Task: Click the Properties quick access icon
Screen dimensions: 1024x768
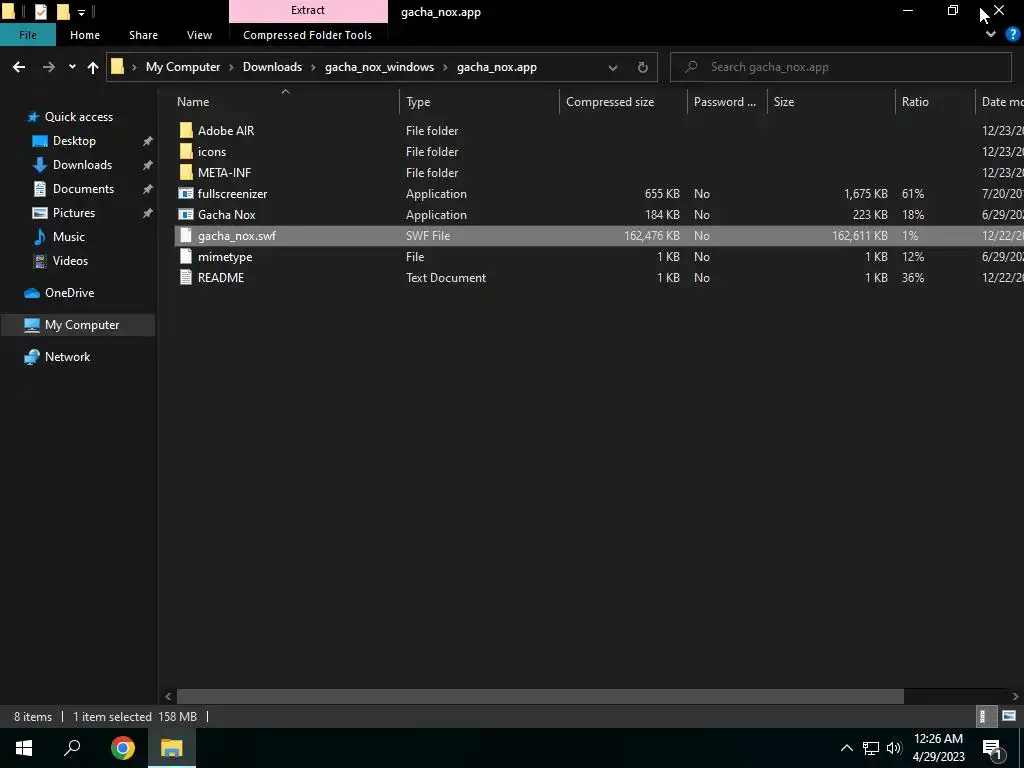Action: tap(40, 11)
